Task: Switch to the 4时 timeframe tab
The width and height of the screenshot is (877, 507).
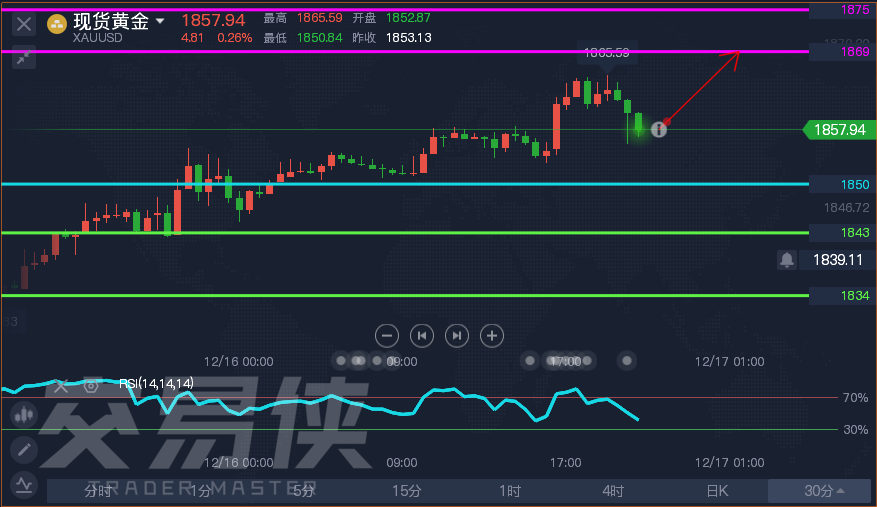Action: [x=613, y=491]
